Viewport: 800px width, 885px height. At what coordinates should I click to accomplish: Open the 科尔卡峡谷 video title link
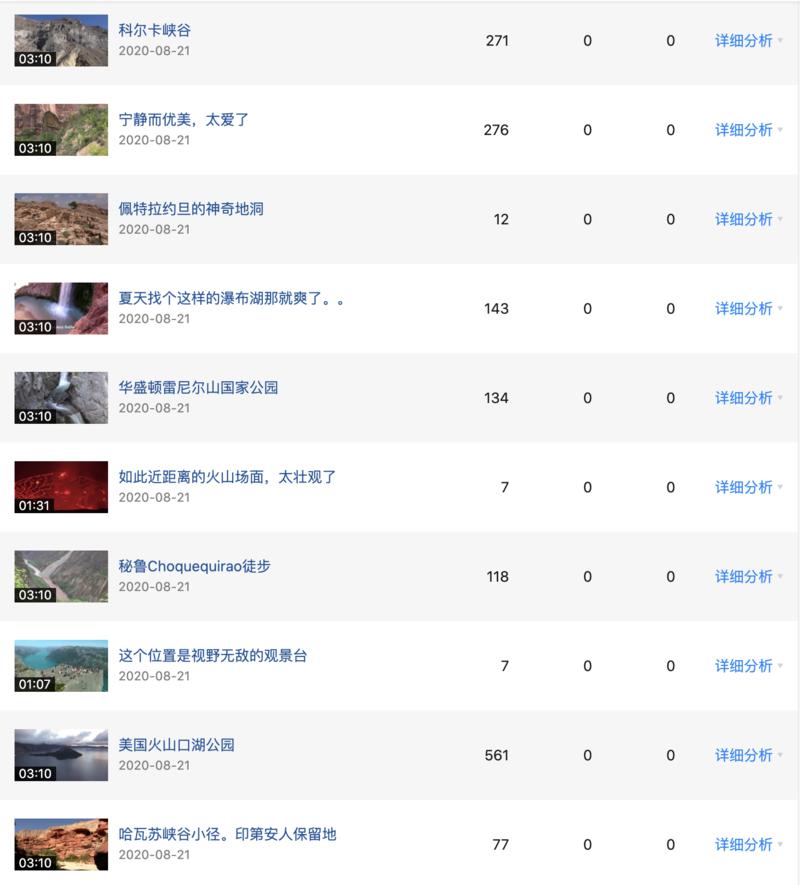pos(155,30)
